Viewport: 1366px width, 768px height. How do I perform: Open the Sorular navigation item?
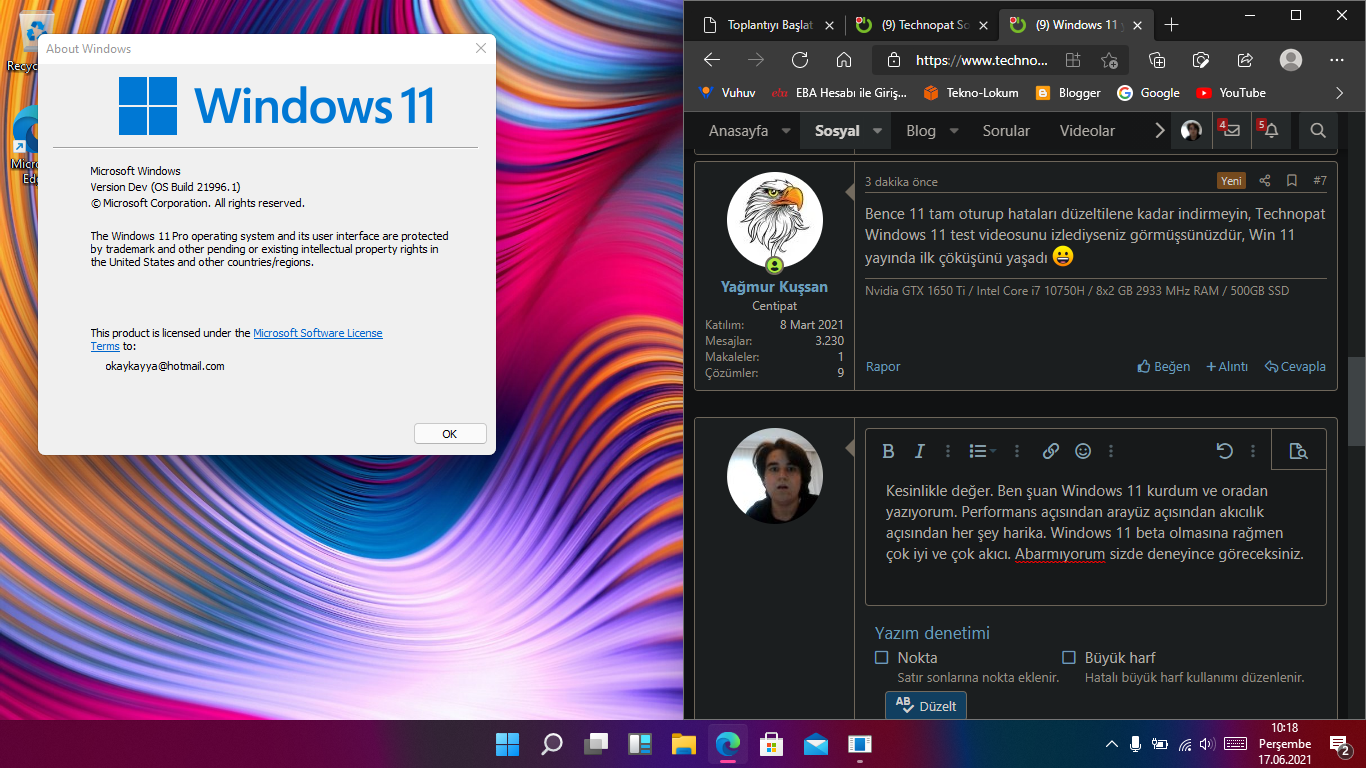pyautogui.click(x=1006, y=131)
